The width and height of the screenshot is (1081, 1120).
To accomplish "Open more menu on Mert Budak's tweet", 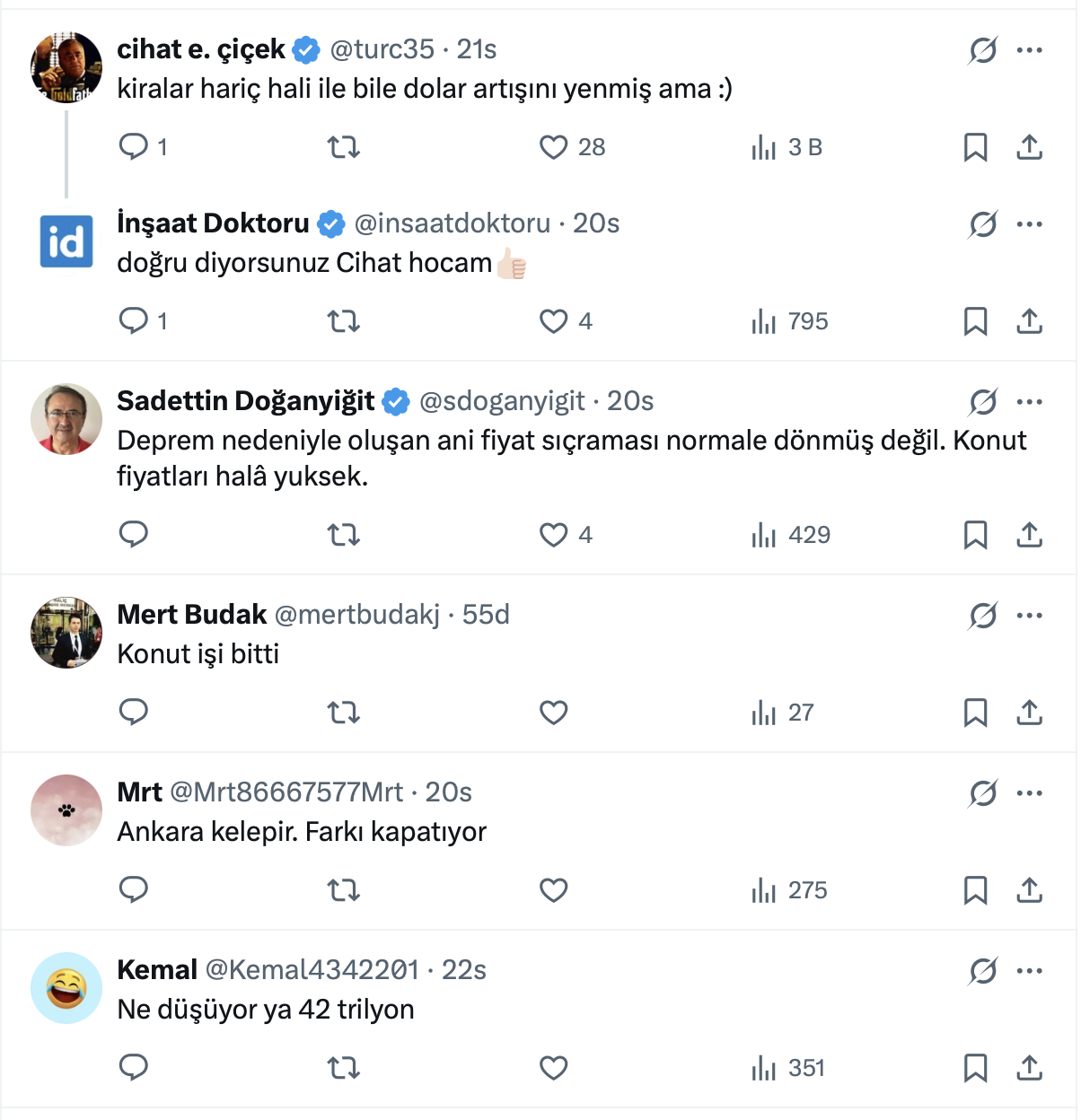I will point(1029,616).
